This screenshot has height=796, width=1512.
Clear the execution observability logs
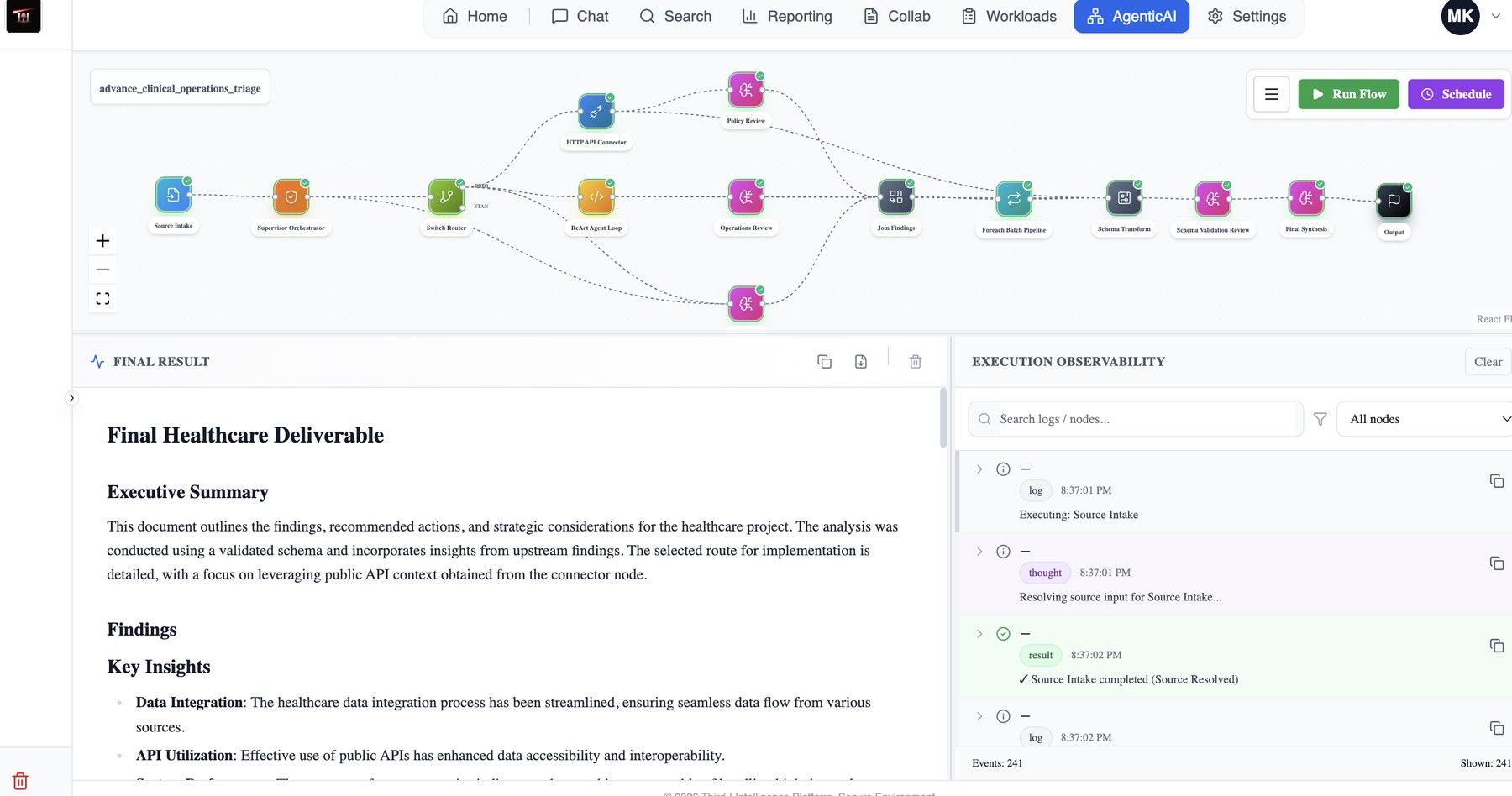coord(1488,362)
